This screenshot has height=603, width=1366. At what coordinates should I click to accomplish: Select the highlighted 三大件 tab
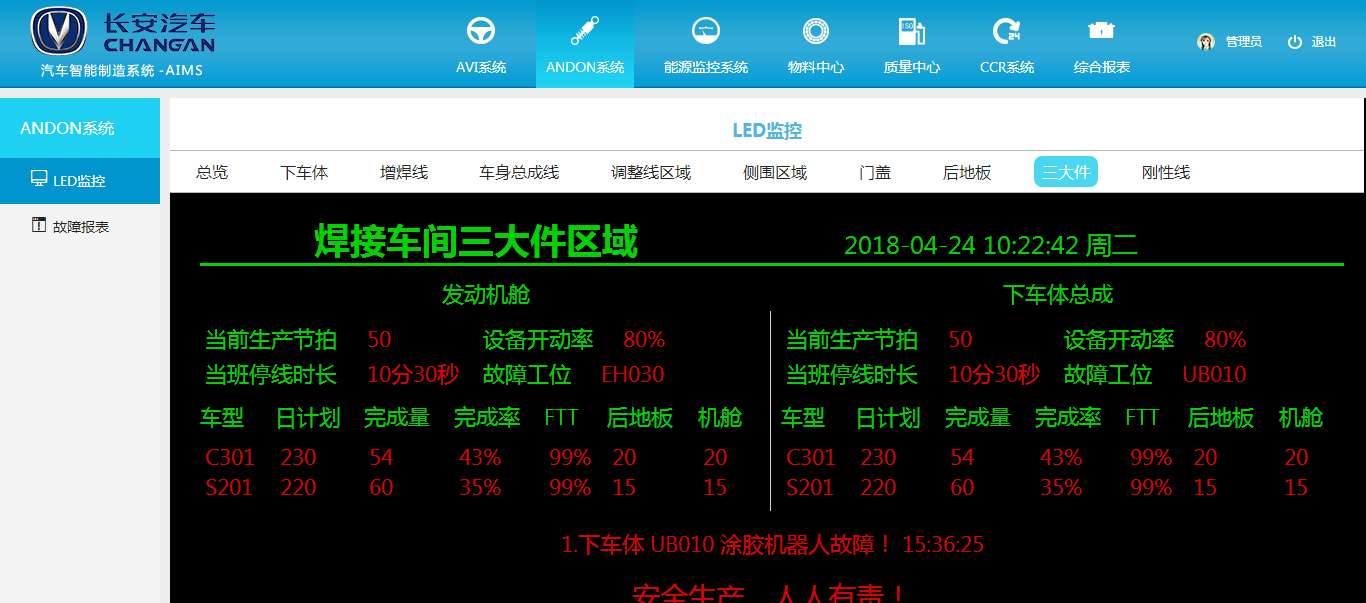[1066, 172]
